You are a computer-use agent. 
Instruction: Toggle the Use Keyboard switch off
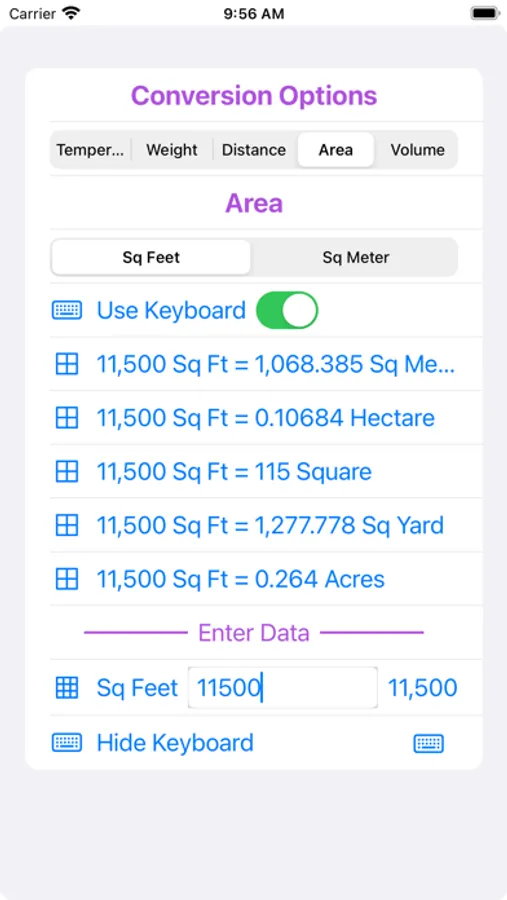point(287,310)
